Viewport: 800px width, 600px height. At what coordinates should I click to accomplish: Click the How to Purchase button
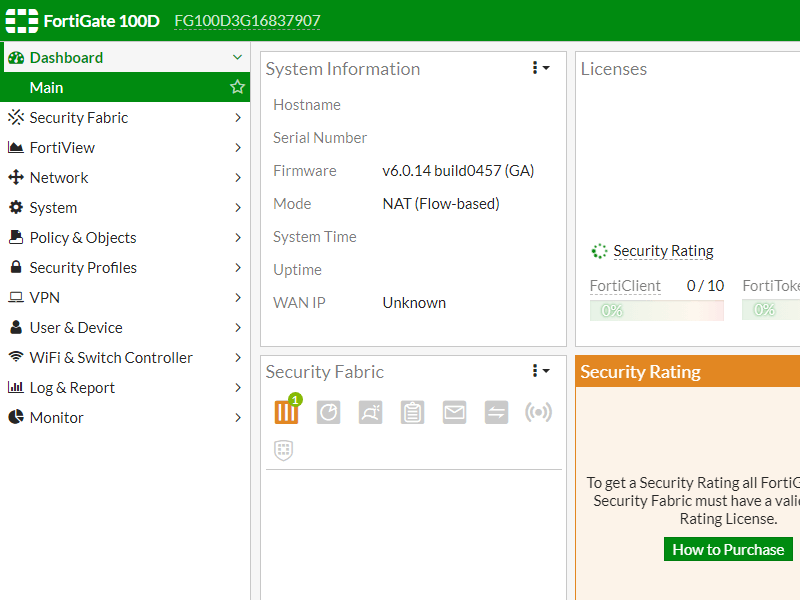click(728, 549)
